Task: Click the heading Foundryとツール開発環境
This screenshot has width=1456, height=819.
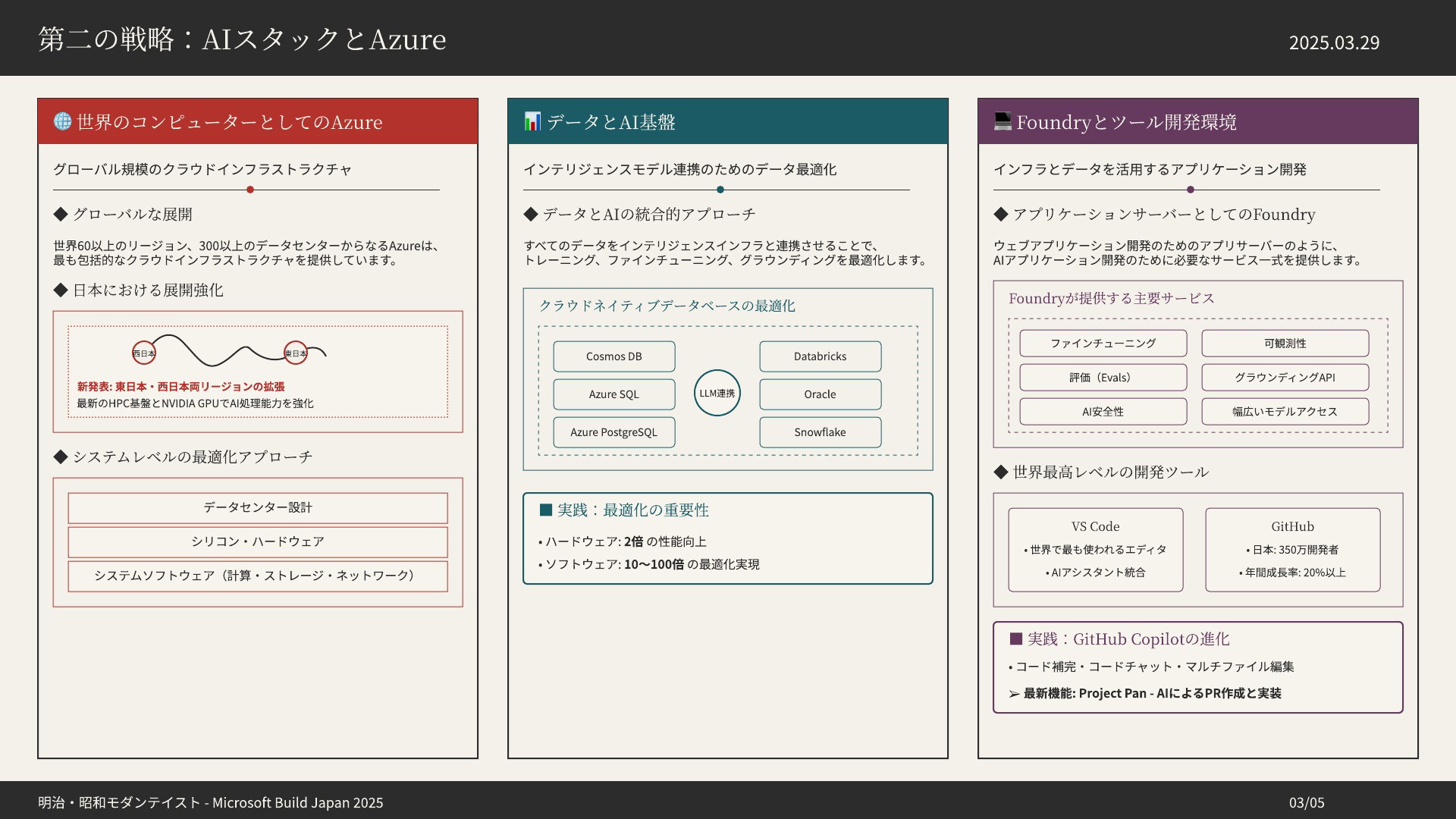Action: click(1126, 122)
